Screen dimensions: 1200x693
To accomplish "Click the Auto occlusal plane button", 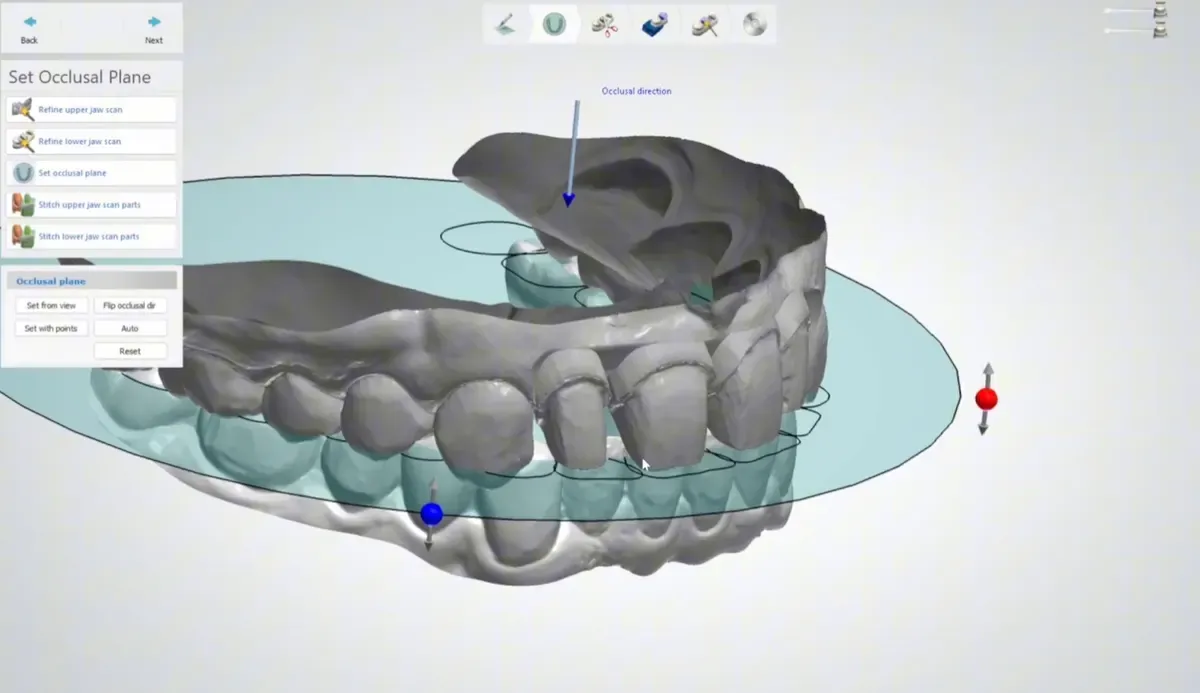I will 130,328.
